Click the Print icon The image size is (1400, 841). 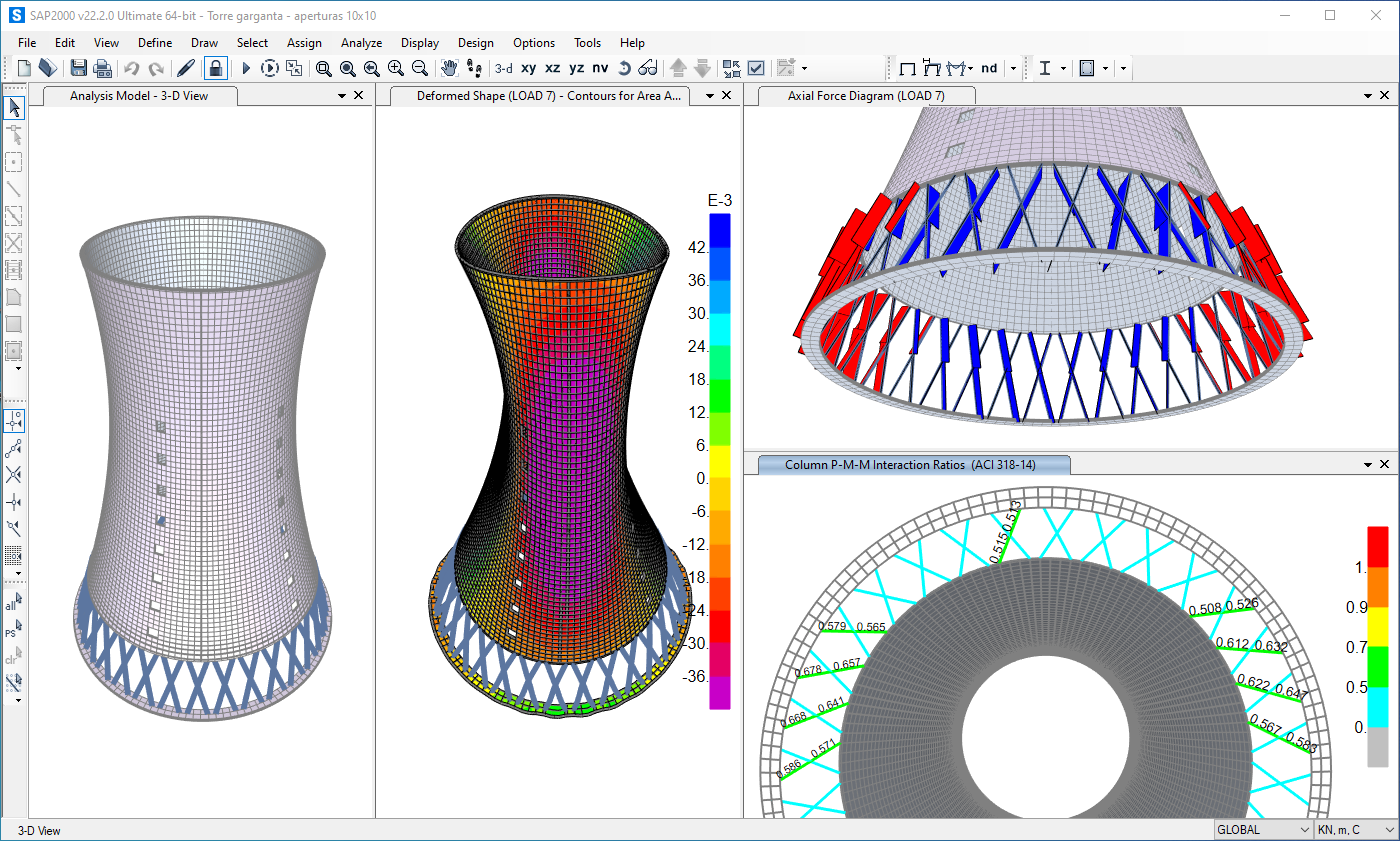pos(103,67)
